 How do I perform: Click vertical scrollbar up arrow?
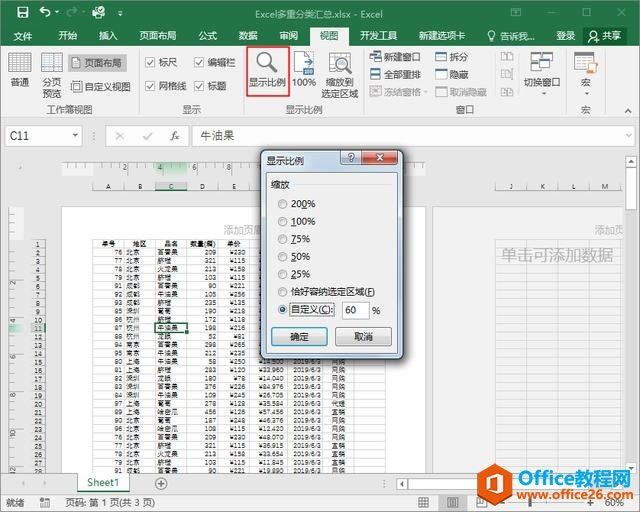click(631, 162)
